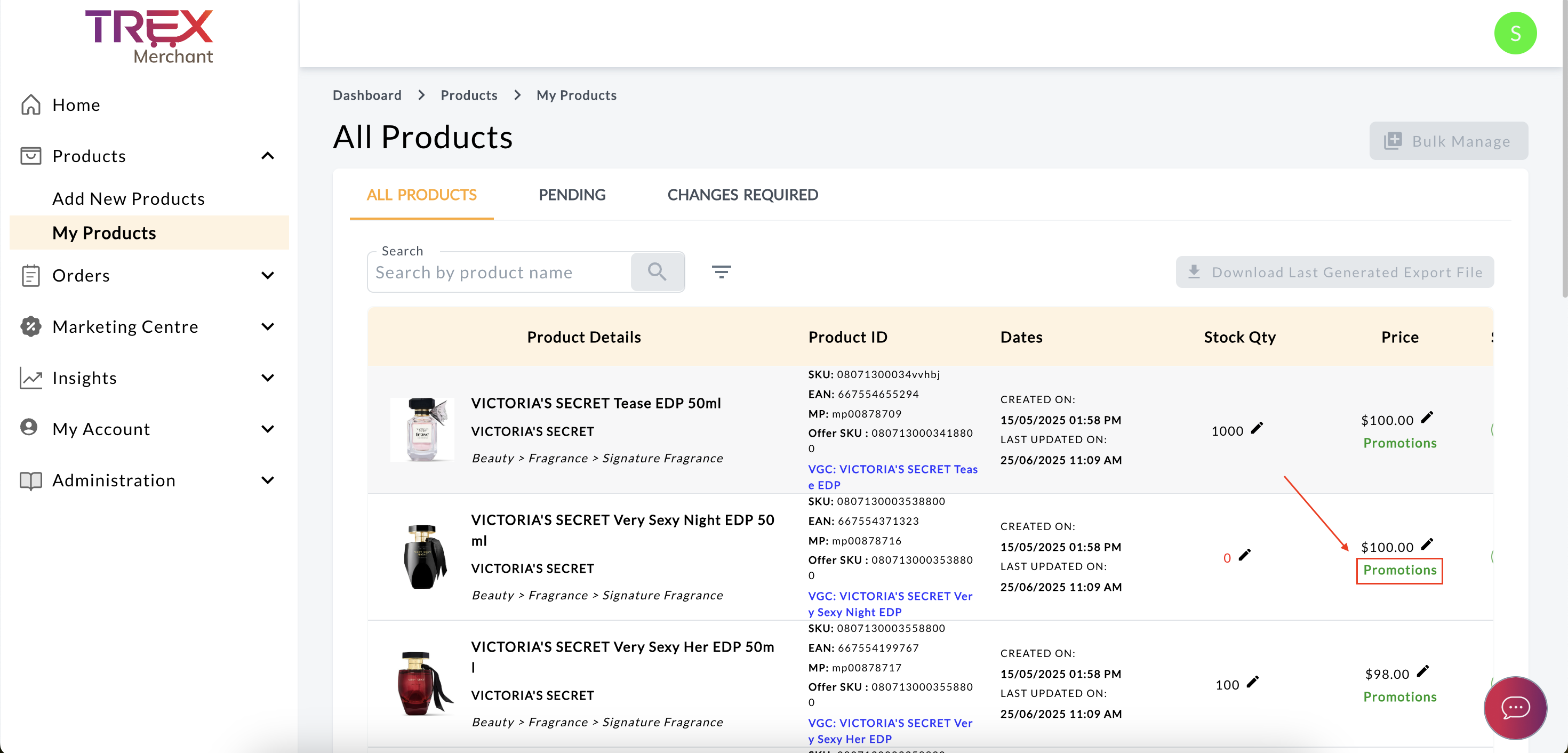Screen dimensions: 1568x753
Task: Click the Home house icon
Action: (30, 105)
